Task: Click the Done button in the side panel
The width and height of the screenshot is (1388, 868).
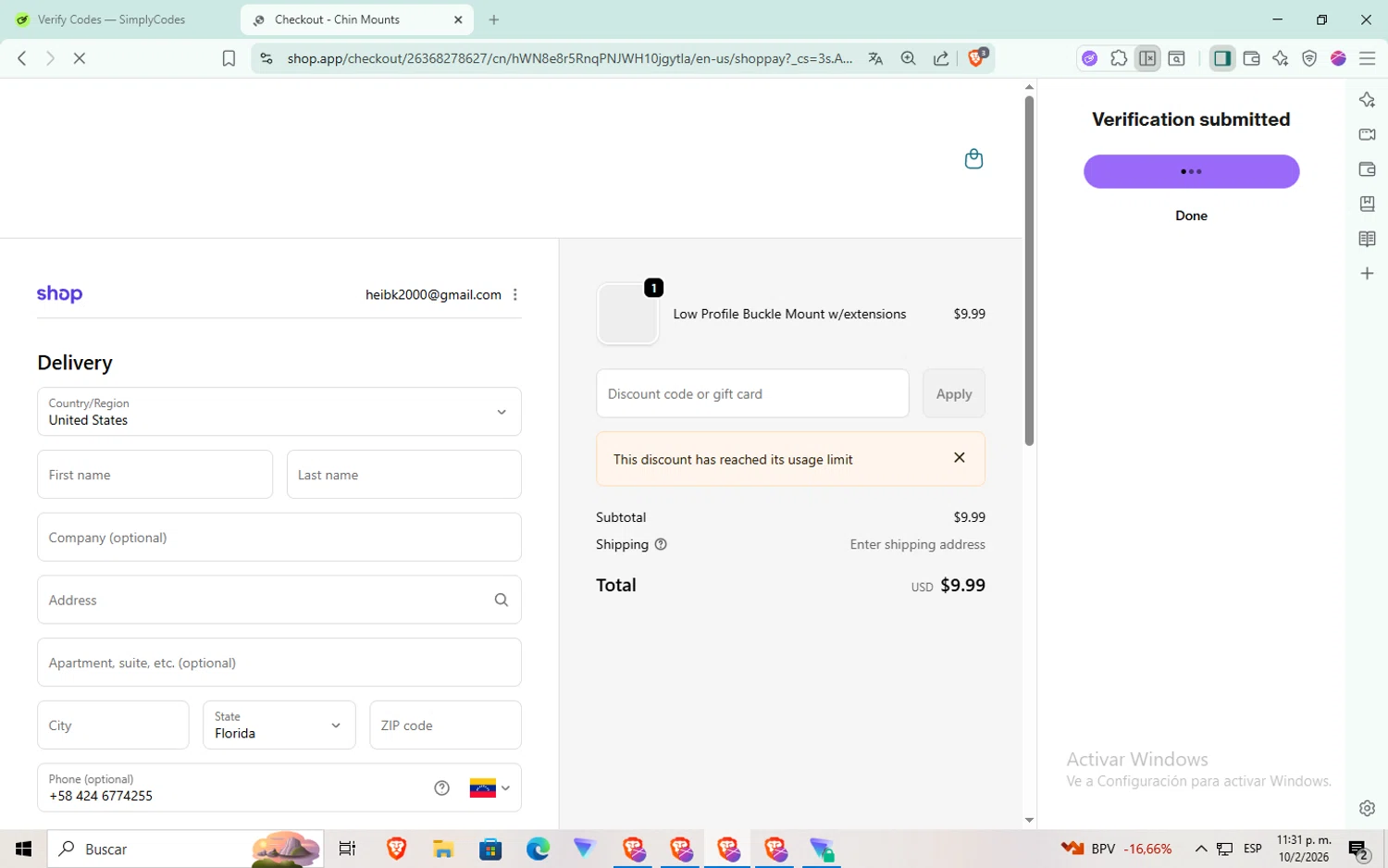Action: pyautogui.click(x=1191, y=216)
